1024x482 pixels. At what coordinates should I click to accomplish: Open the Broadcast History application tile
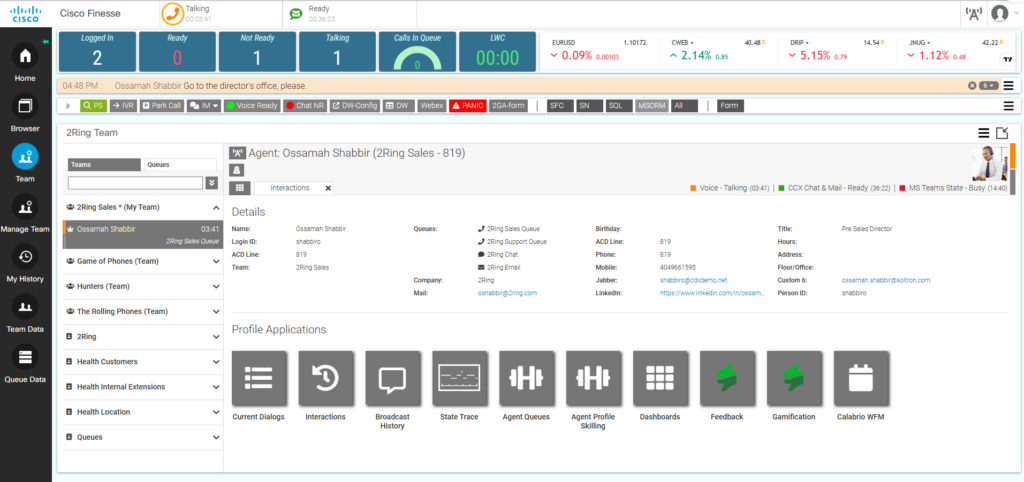click(x=392, y=378)
